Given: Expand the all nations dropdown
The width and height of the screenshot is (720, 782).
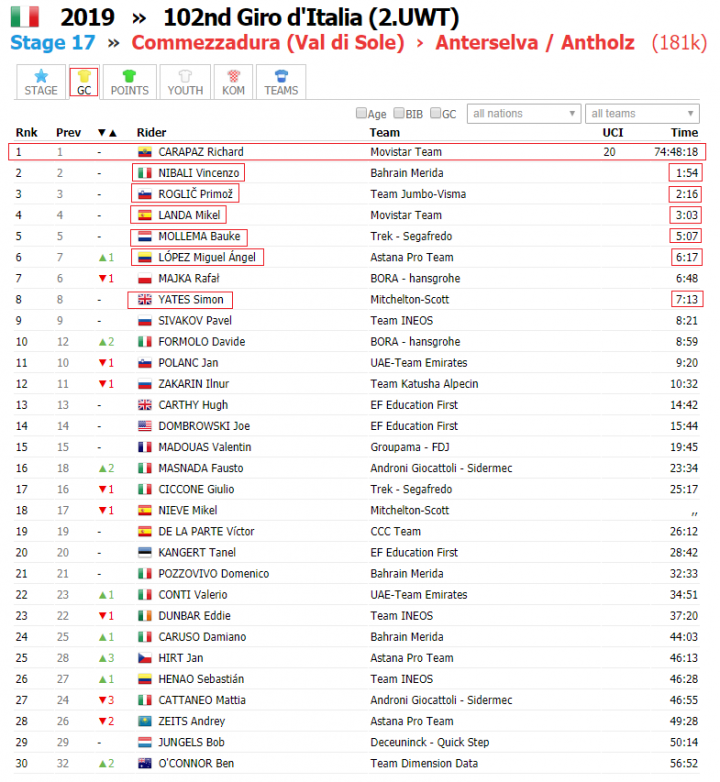Looking at the screenshot, I should click(x=524, y=114).
